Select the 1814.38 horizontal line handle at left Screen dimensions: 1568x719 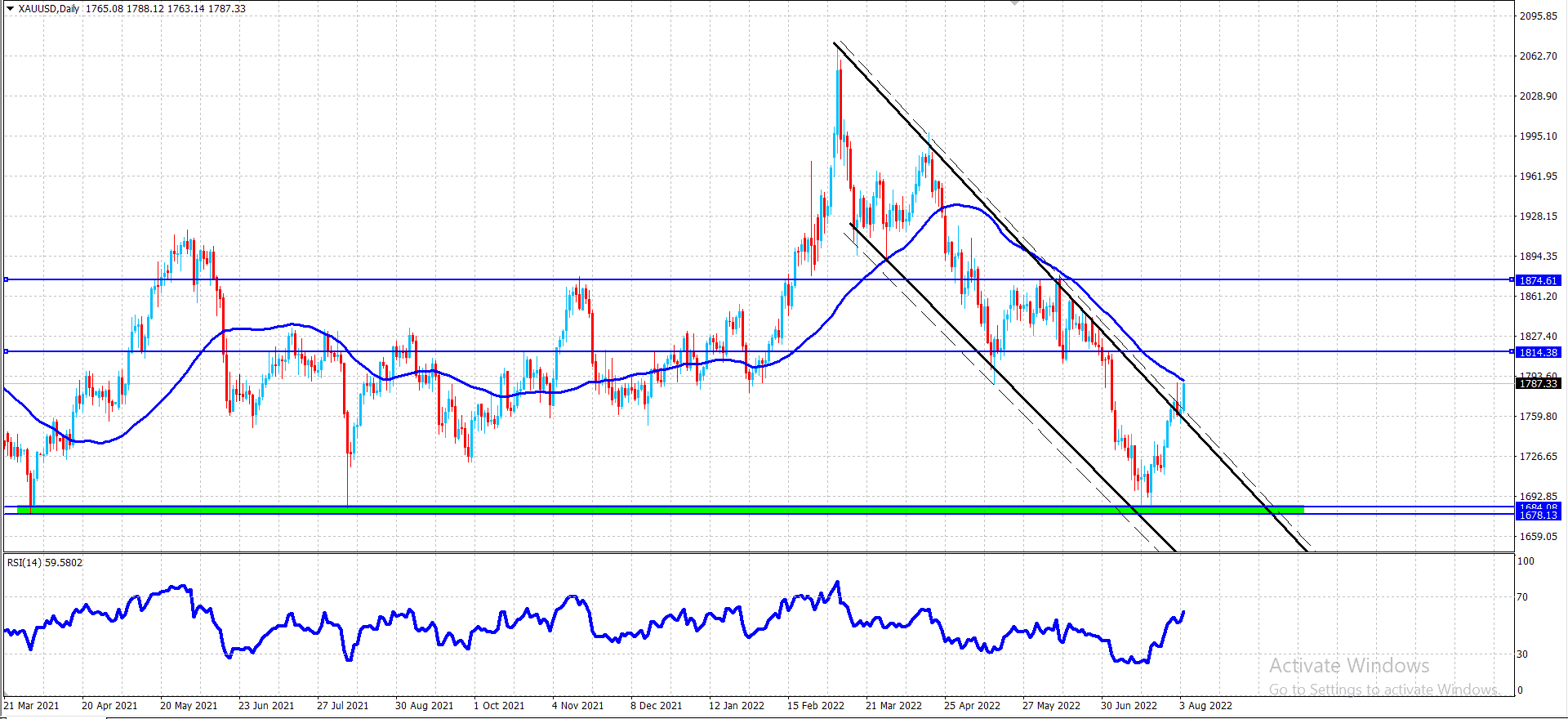point(6,351)
